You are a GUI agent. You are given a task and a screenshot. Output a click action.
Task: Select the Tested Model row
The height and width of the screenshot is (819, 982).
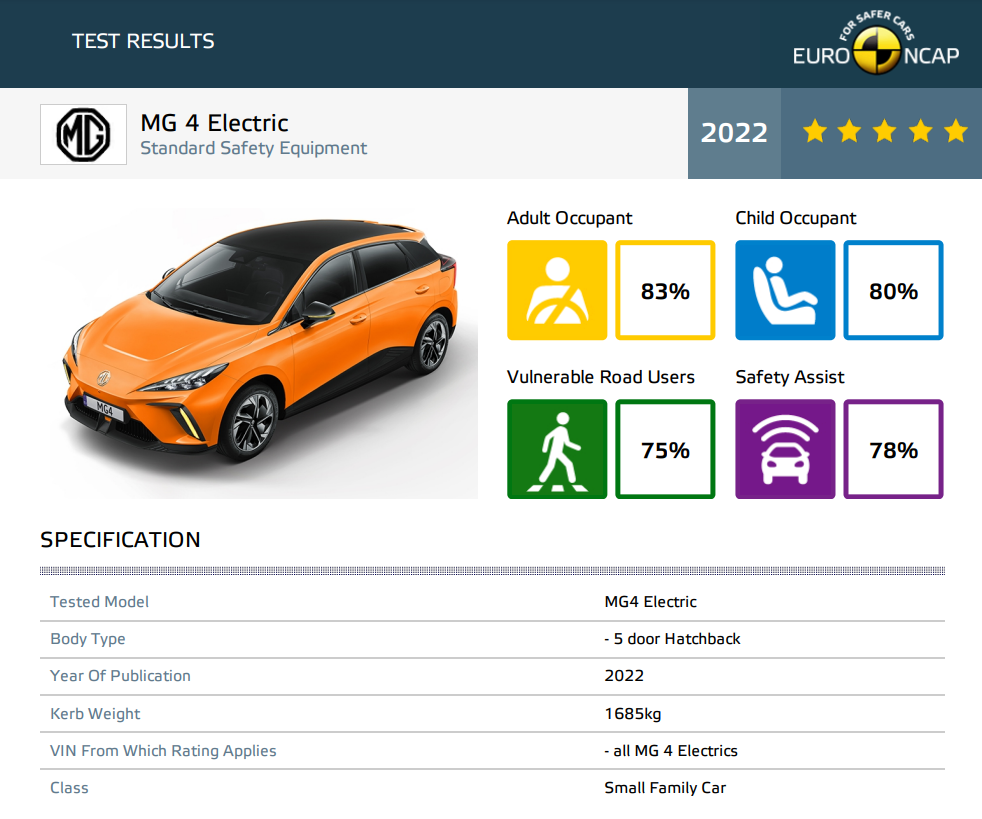point(492,602)
